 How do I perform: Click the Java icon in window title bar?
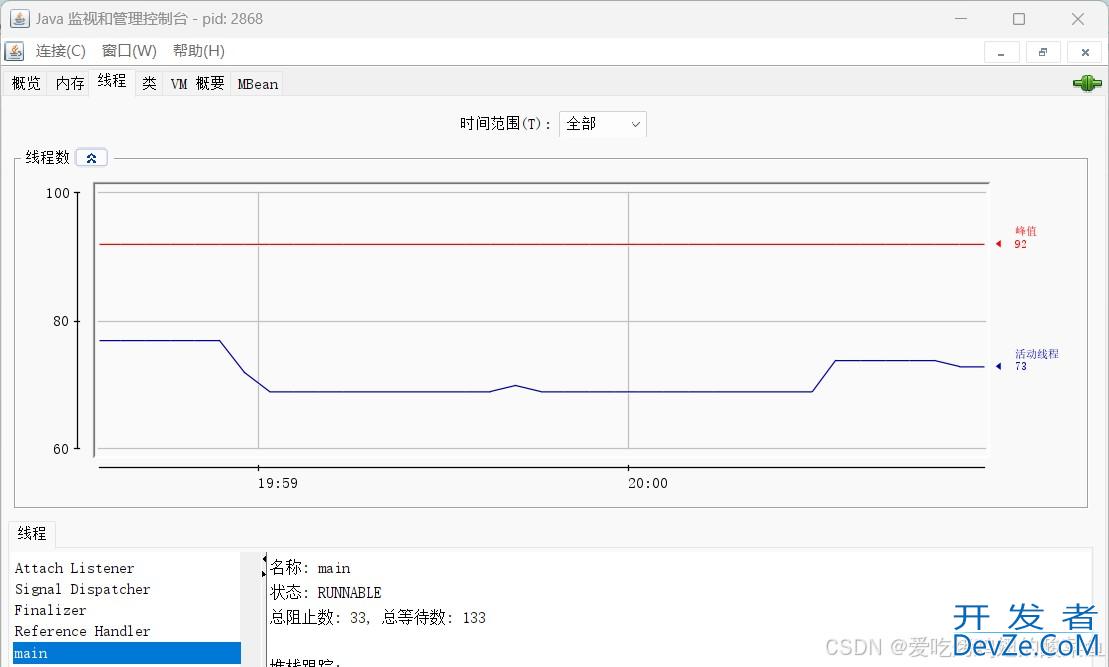click(19, 19)
